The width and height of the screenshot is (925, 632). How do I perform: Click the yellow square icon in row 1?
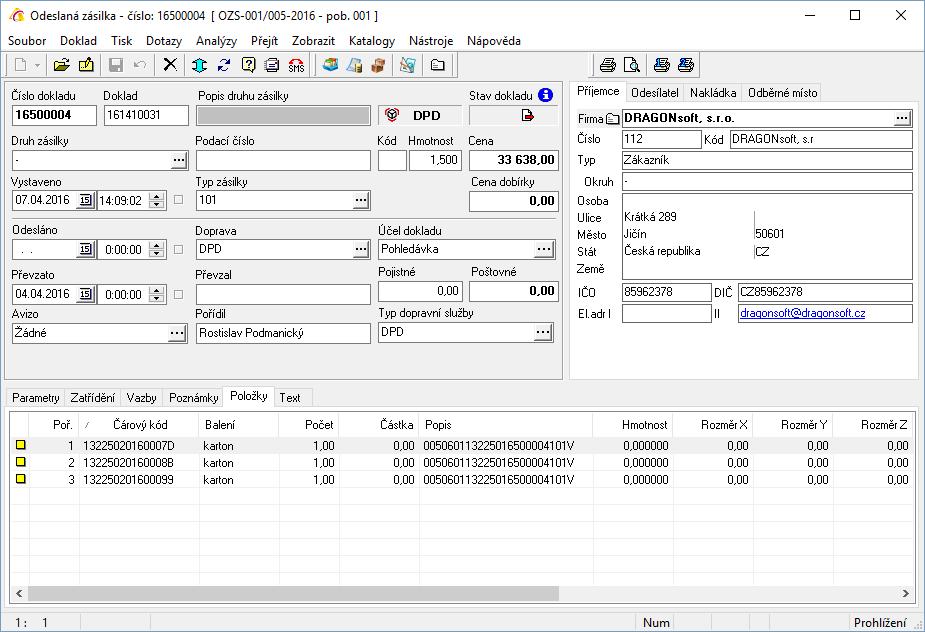[x=21, y=445]
